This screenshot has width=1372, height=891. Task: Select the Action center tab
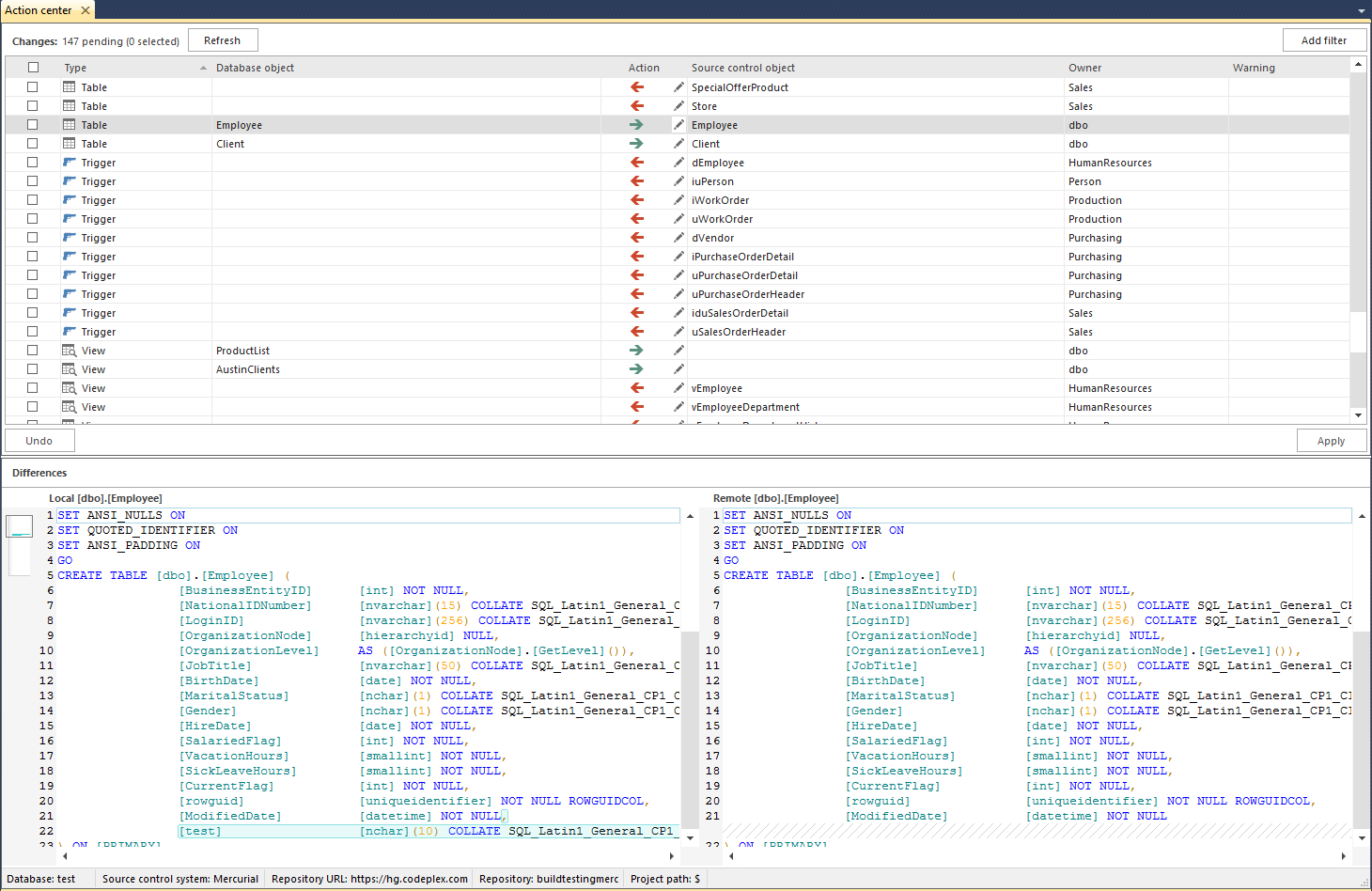pos(39,10)
